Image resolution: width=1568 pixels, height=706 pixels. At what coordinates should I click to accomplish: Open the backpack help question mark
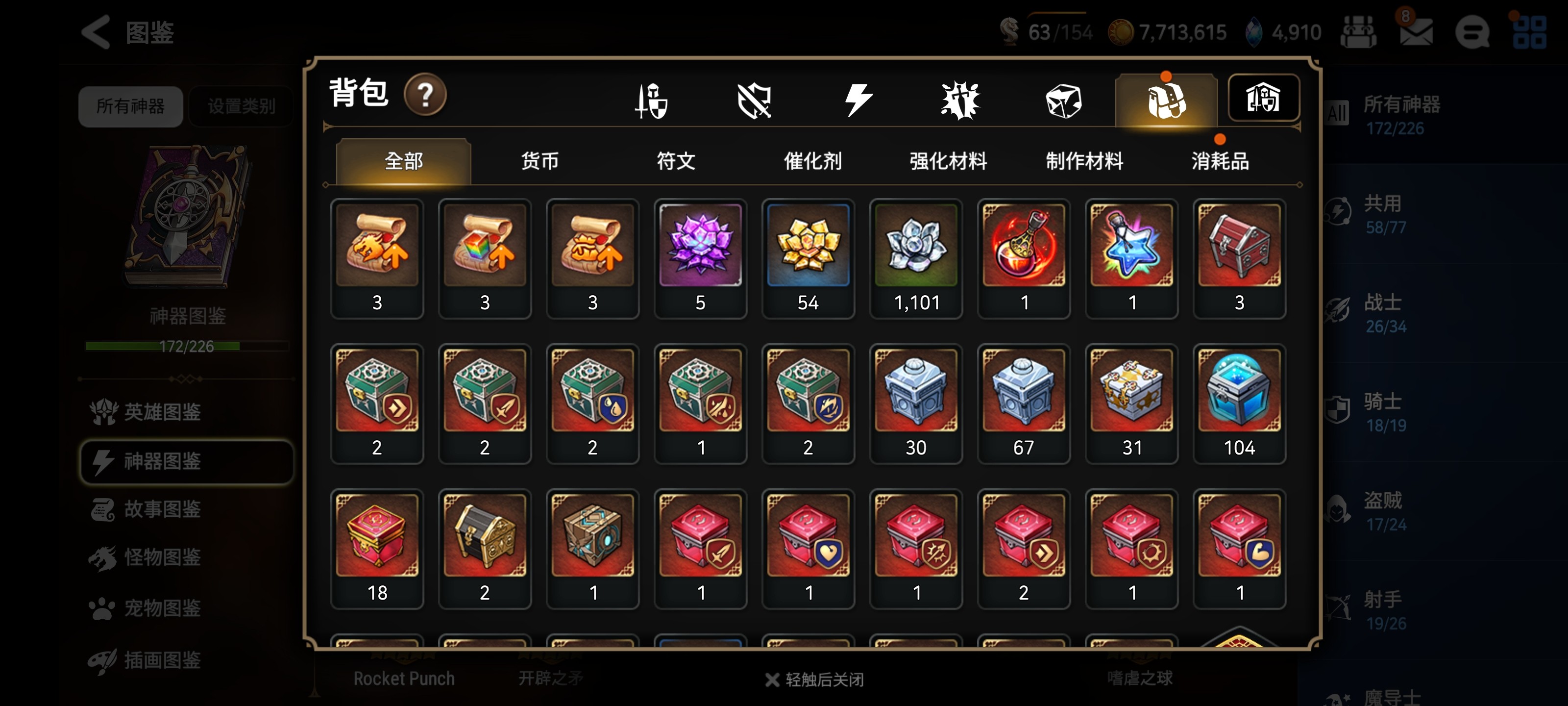click(425, 95)
